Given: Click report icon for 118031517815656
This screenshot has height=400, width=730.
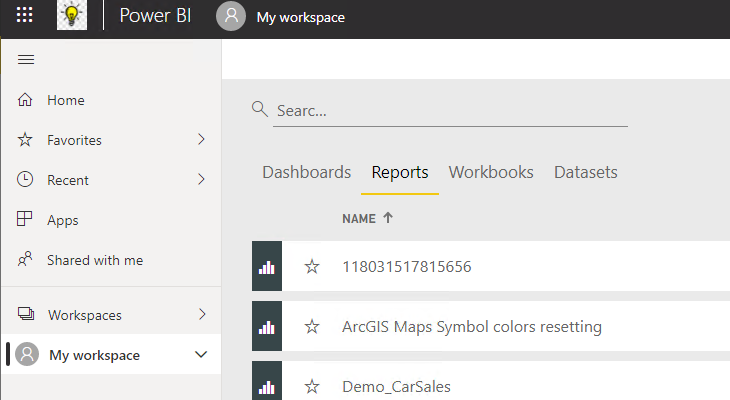Looking at the screenshot, I should [x=267, y=266].
